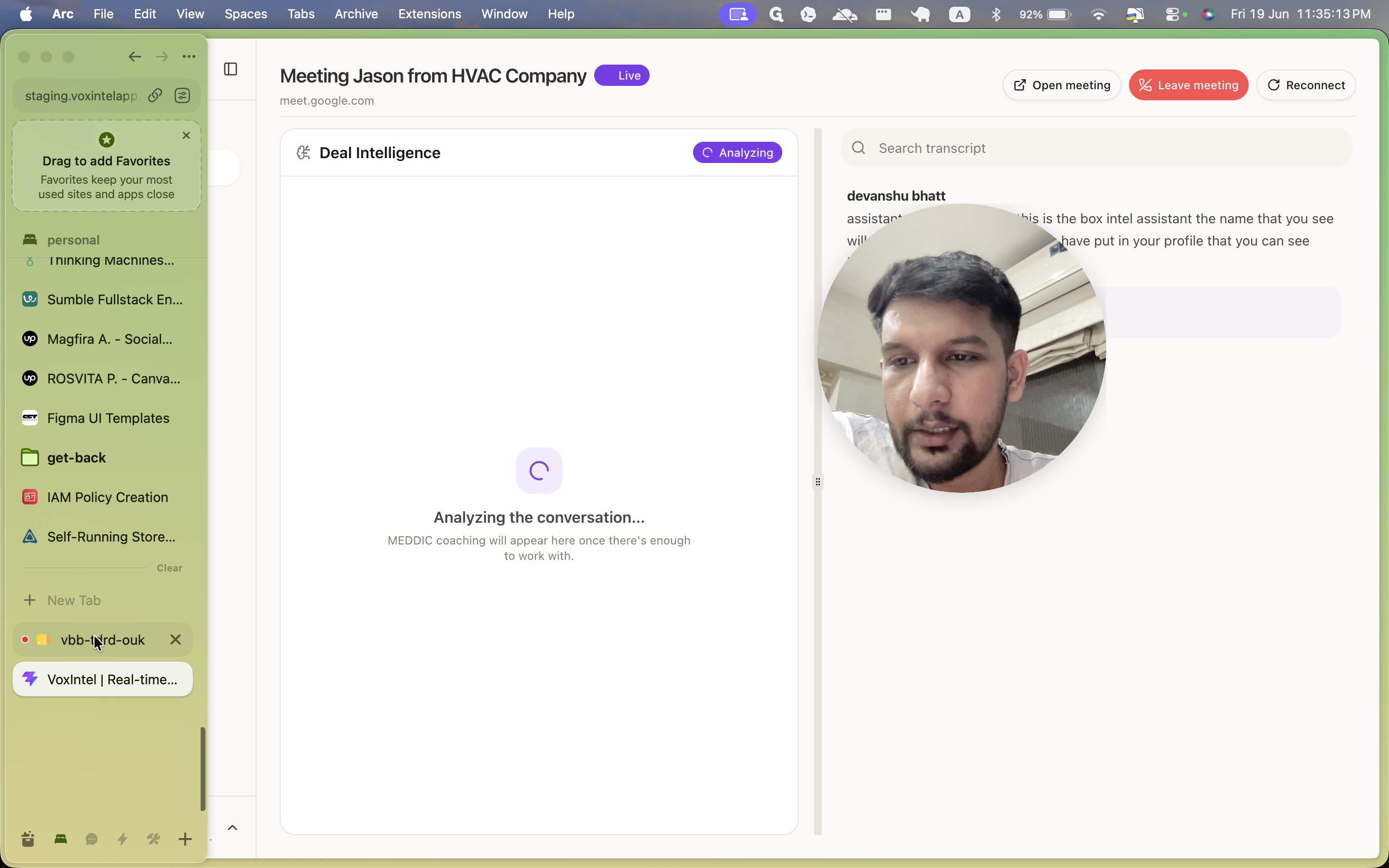
Task: Click the screen-recording icon in menu bar
Action: click(x=737, y=14)
